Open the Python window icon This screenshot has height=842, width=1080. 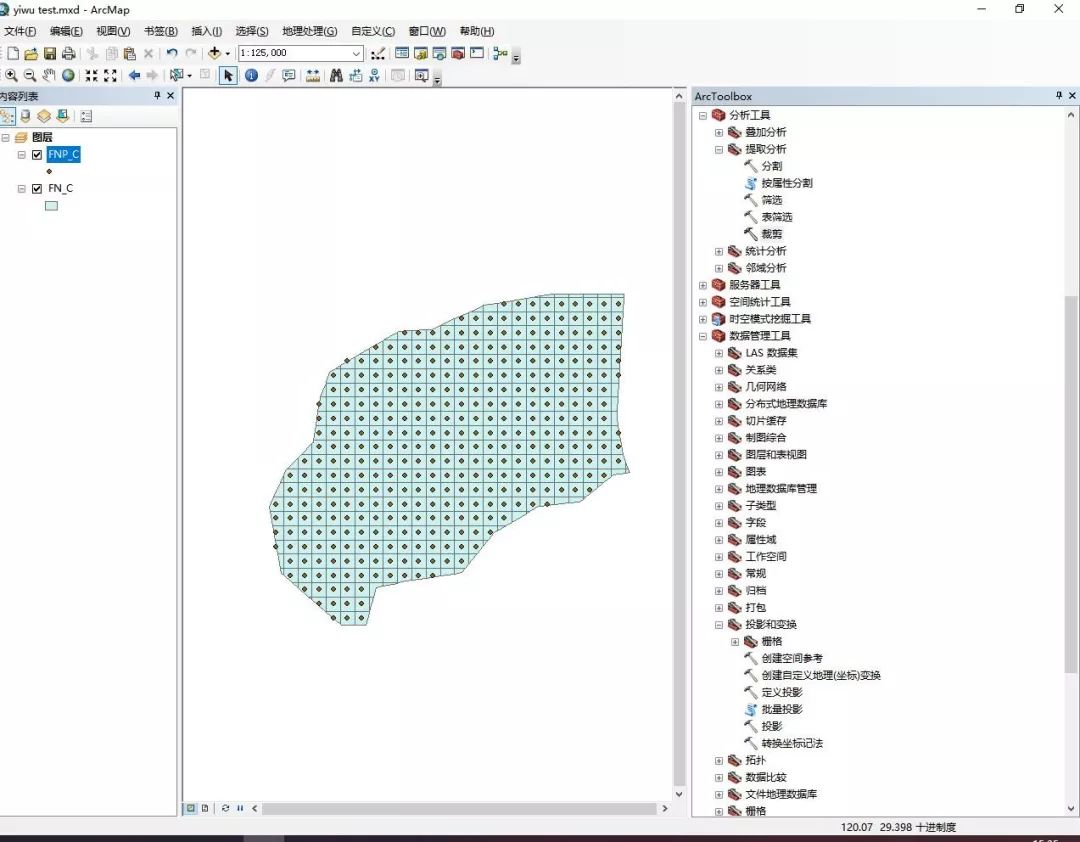[x=477, y=53]
